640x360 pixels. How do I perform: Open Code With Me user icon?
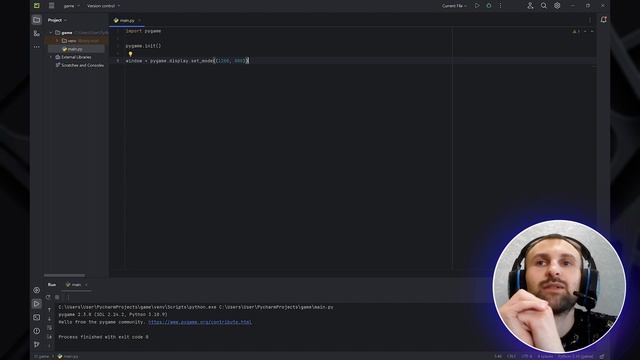pos(530,6)
